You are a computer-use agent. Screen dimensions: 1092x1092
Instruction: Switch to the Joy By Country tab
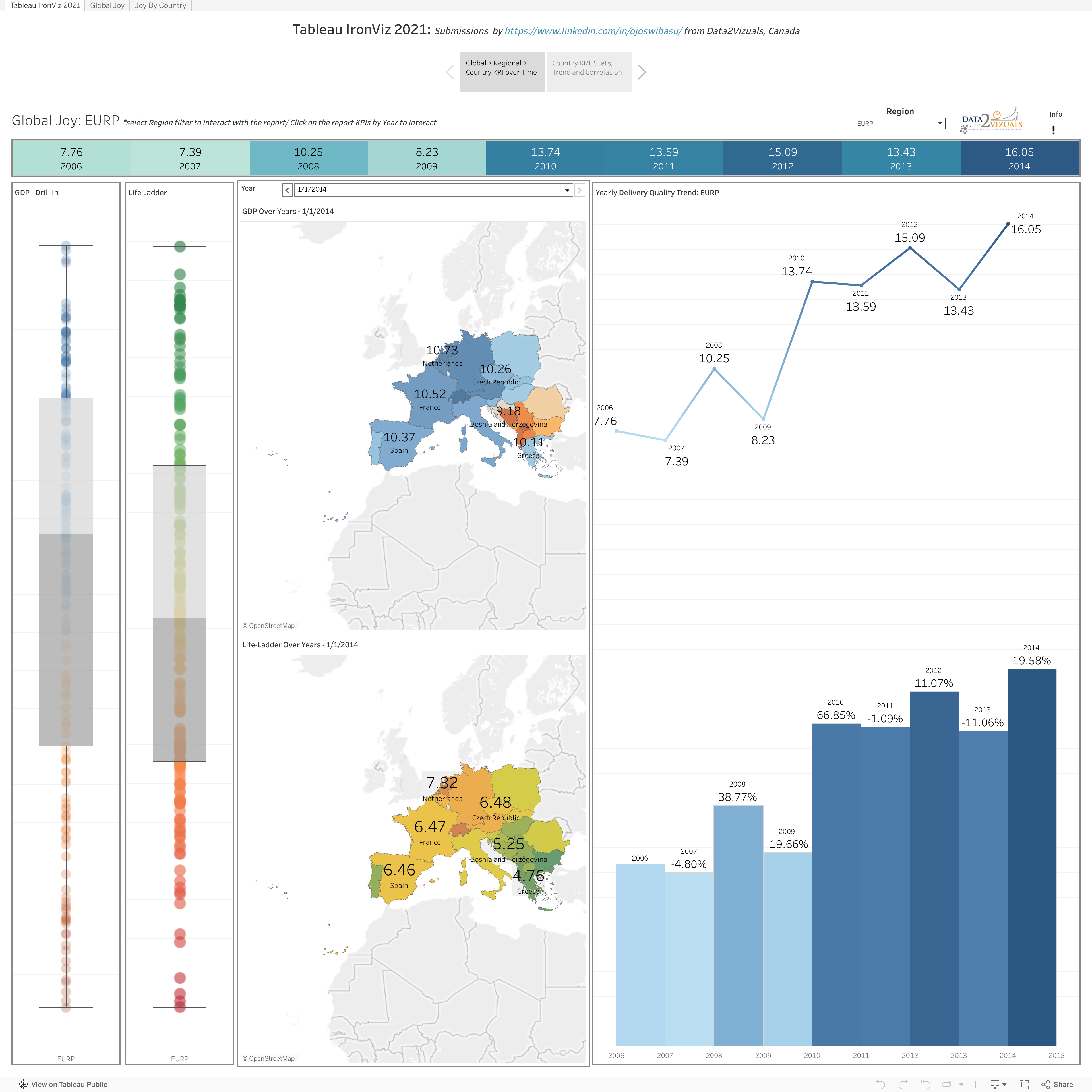[x=160, y=5]
